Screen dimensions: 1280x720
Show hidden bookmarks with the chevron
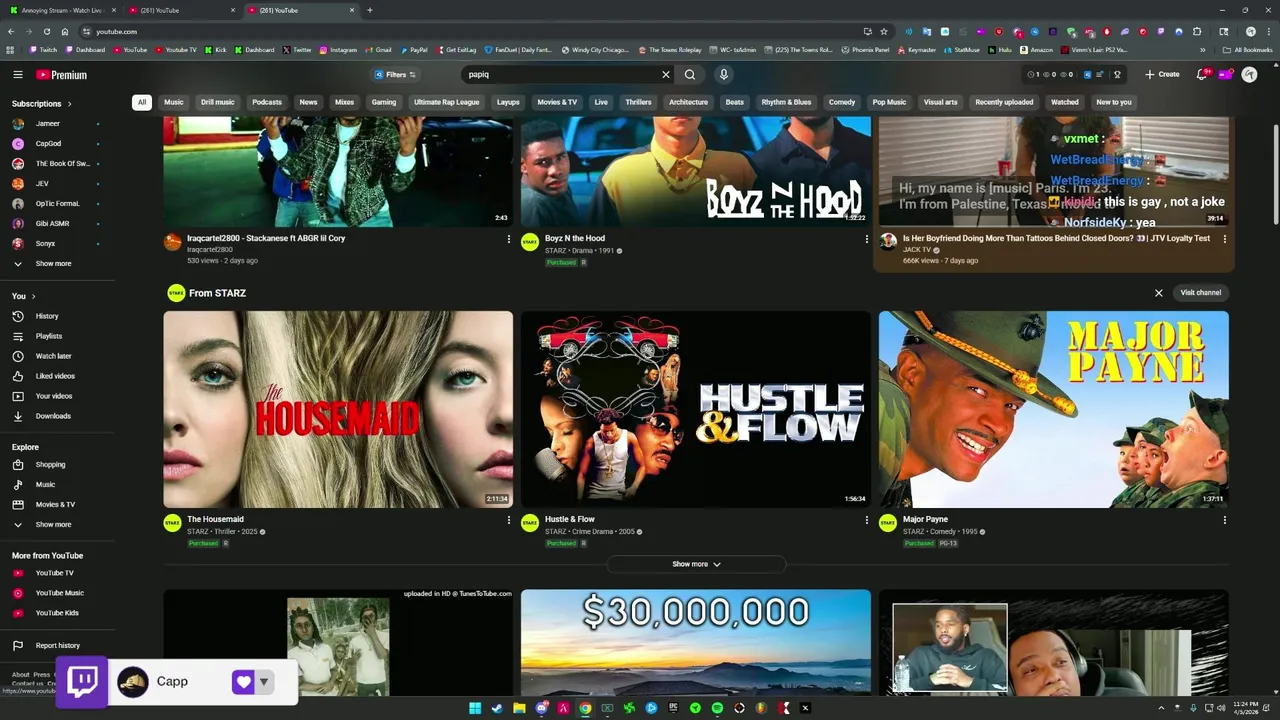pyautogui.click(x=1204, y=49)
